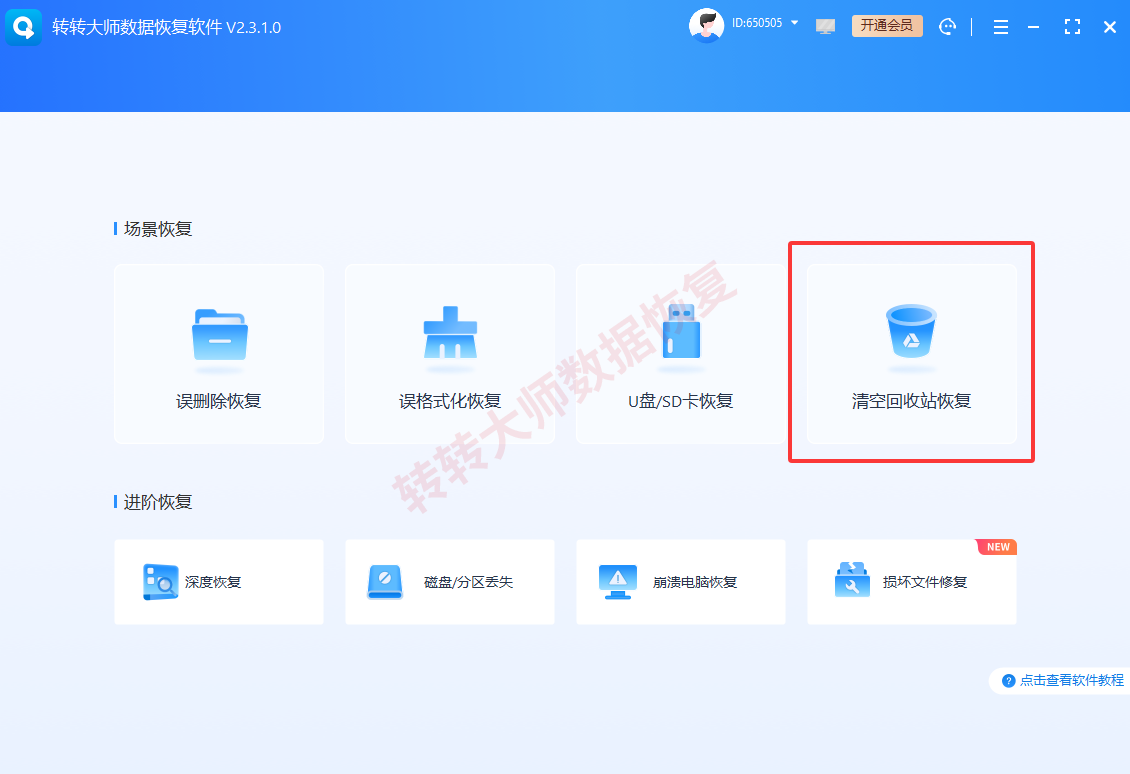Close the data recovery application
The height and width of the screenshot is (774, 1130).
1110,27
